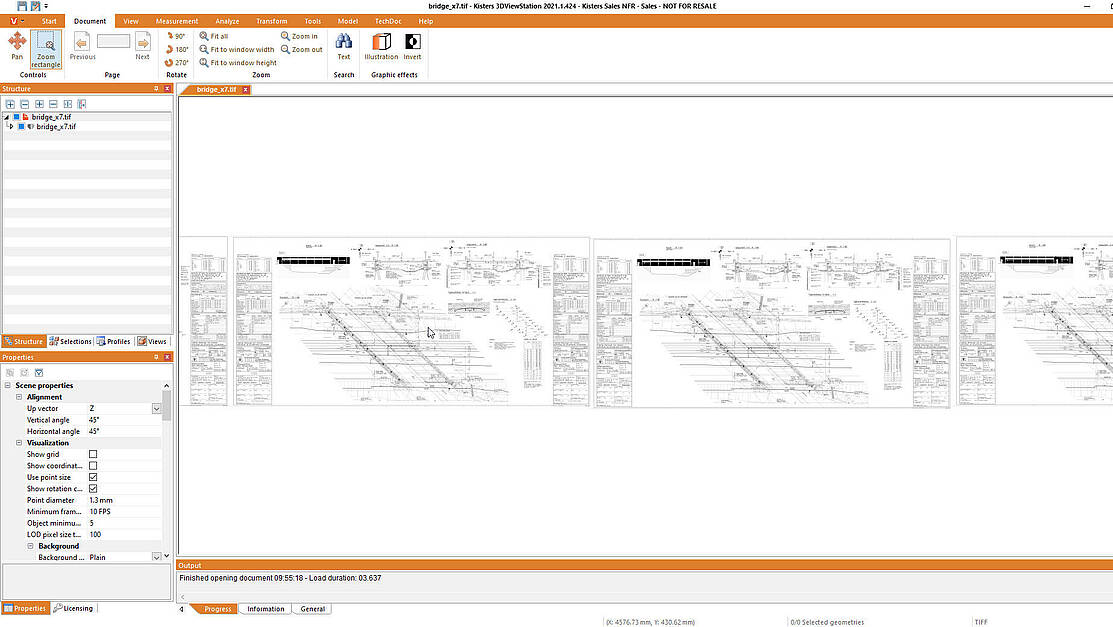
Task: Click fifth icon in Structure toolbar
Action: (x=67, y=104)
